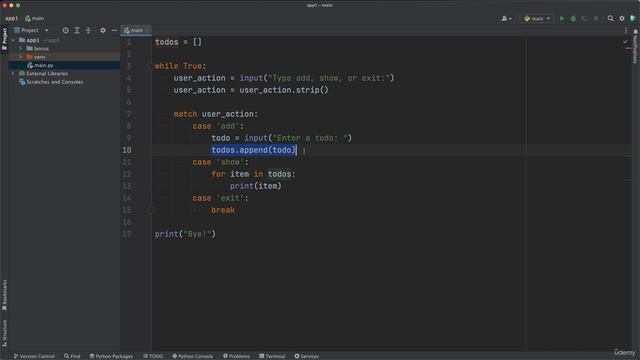
Task: Hide the Project tool window
Action: coord(114,30)
